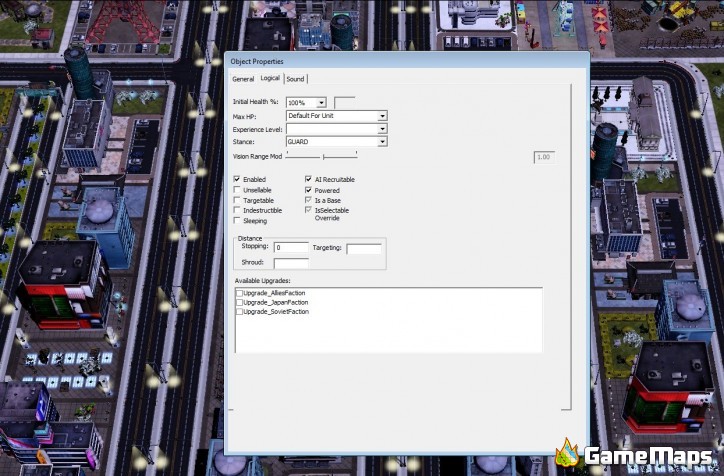
Task: Enable the Targetable checkbox
Action: [x=237, y=200]
